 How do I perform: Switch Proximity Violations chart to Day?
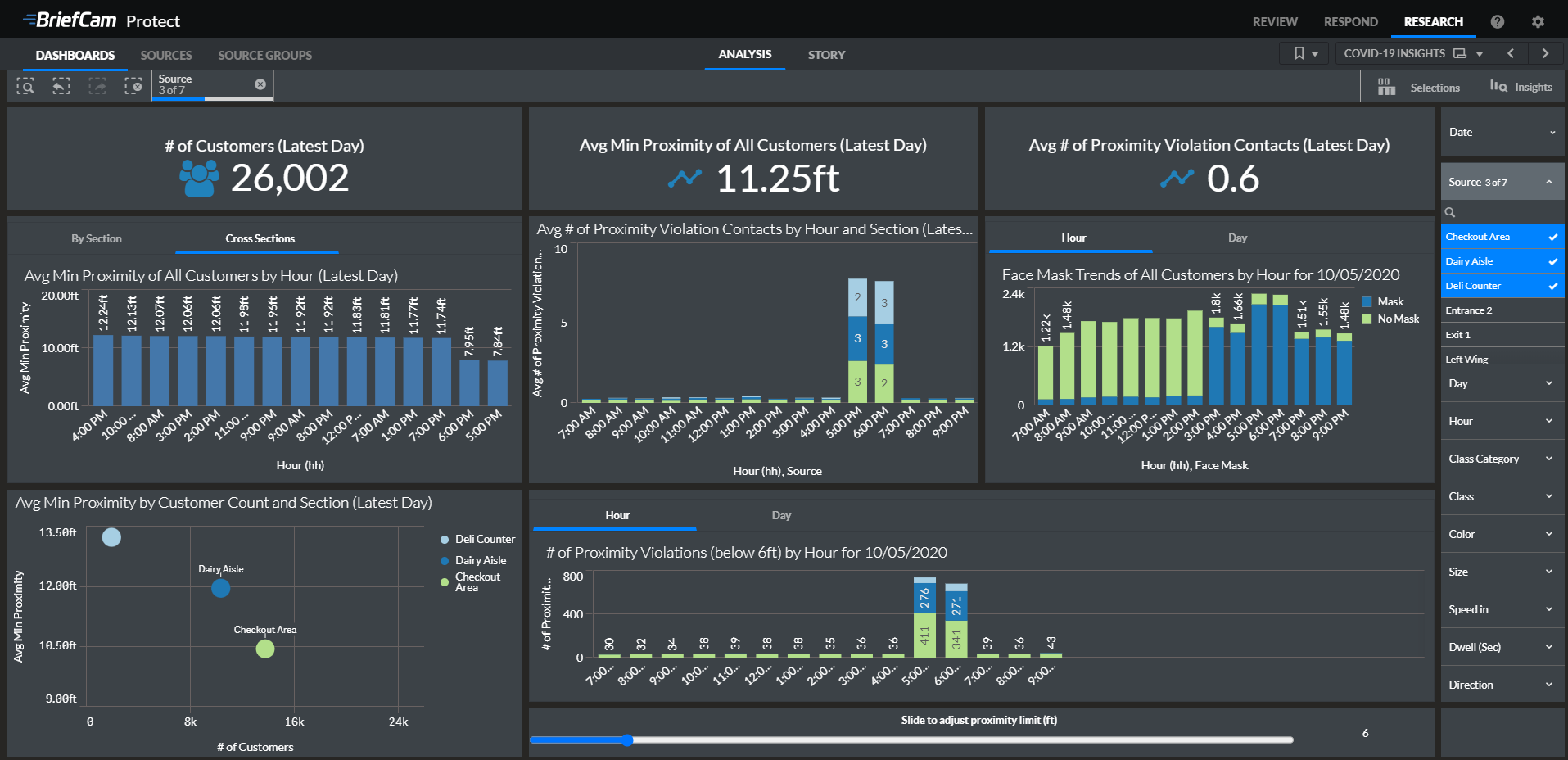pyautogui.click(x=781, y=515)
